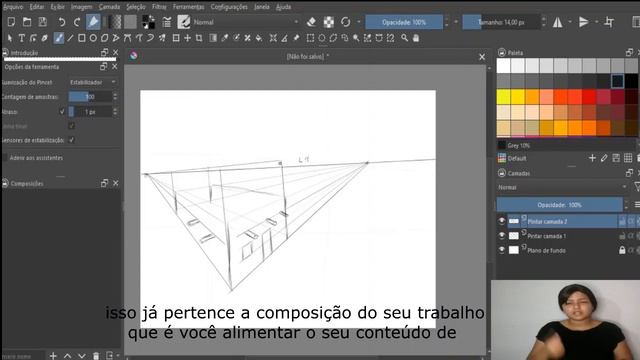
Task: Expand horizontal mirror options arrow
Action: click(570, 22)
